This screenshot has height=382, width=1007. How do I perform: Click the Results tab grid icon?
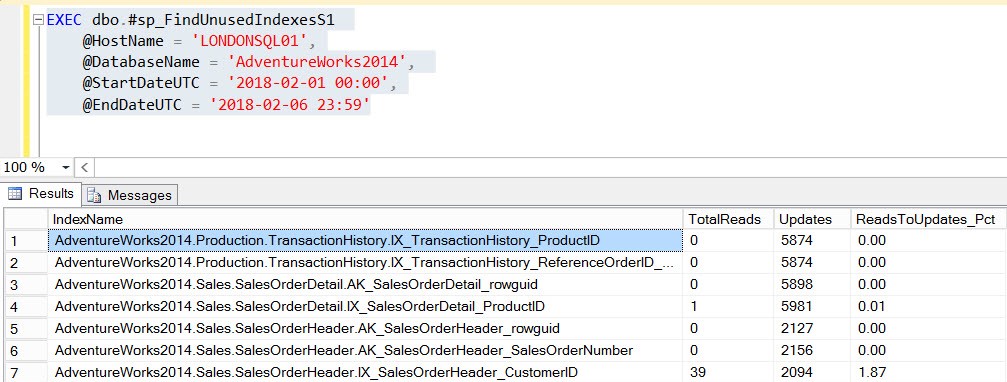[15, 194]
